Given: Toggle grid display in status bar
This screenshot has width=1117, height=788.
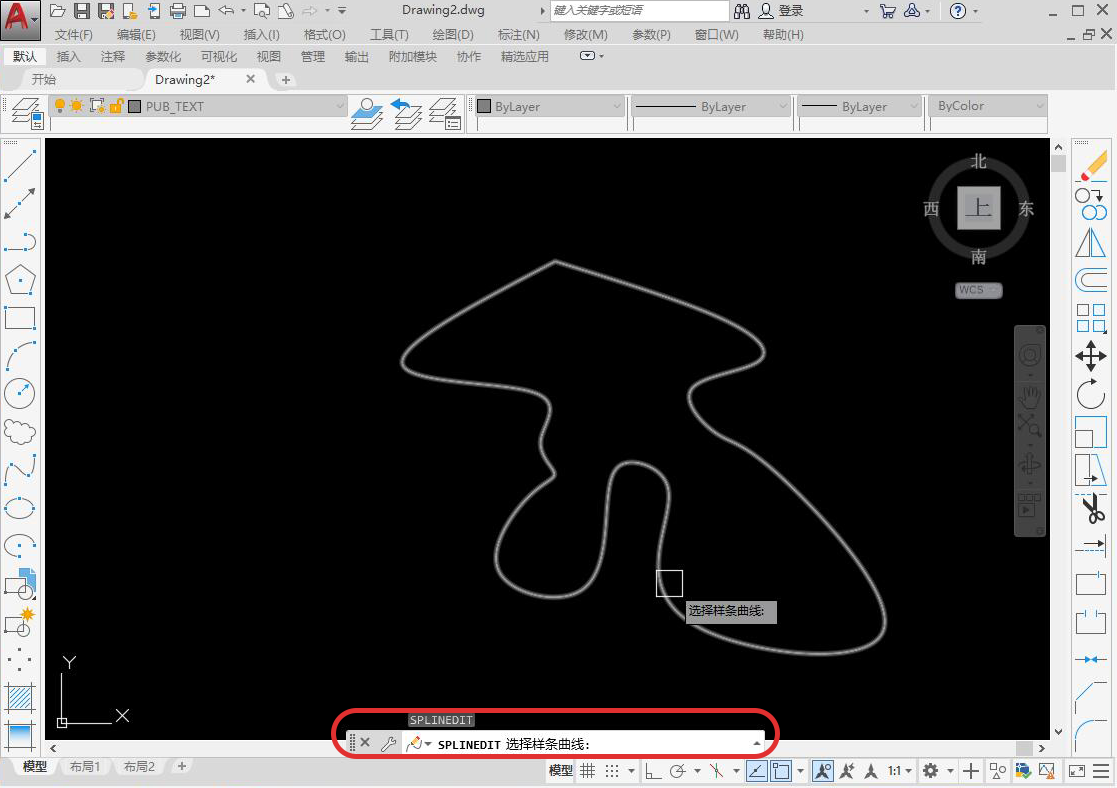Looking at the screenshot, I should [x=587, y=770].
